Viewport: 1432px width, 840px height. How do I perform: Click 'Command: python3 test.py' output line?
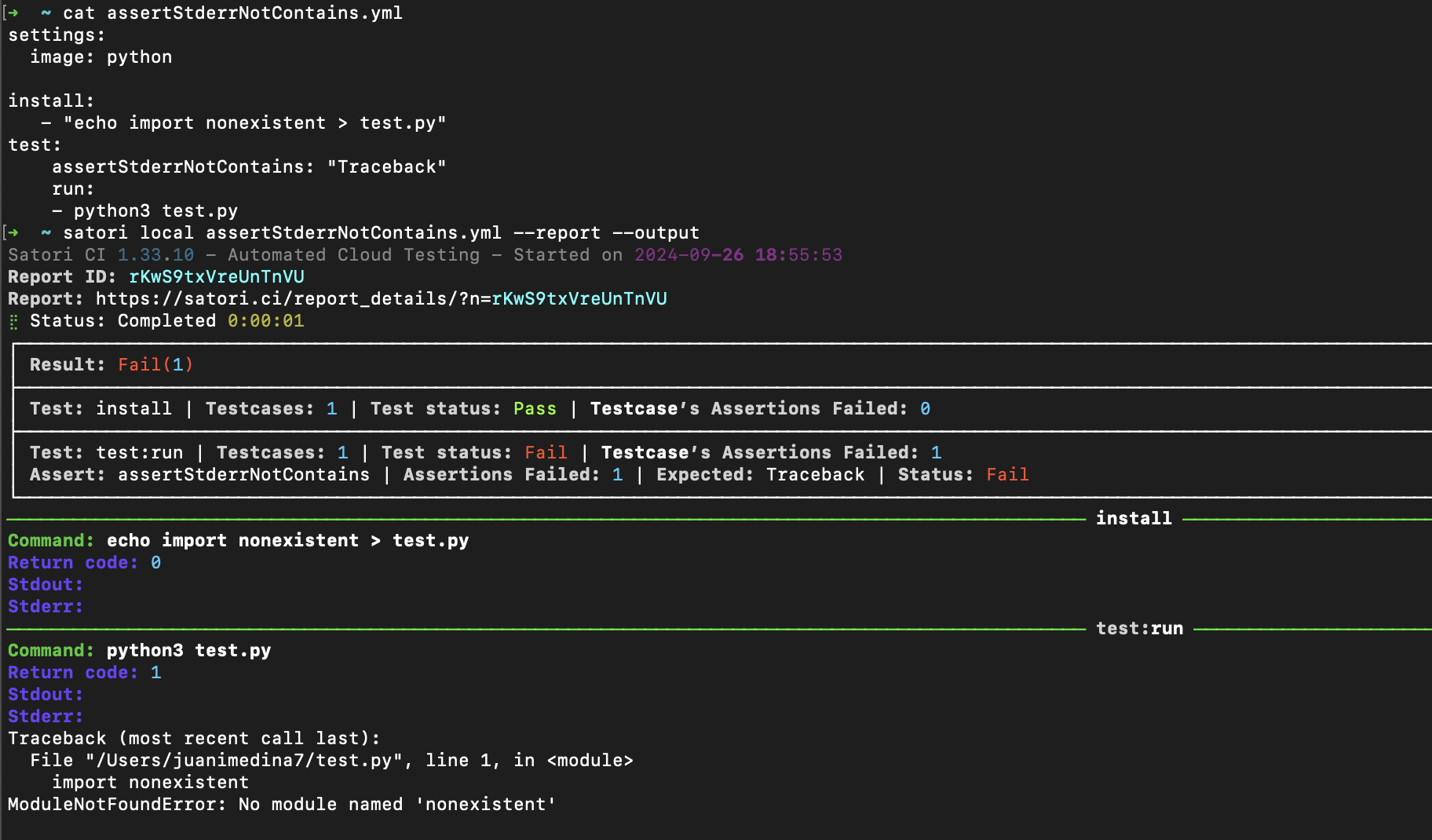(139, 651)
